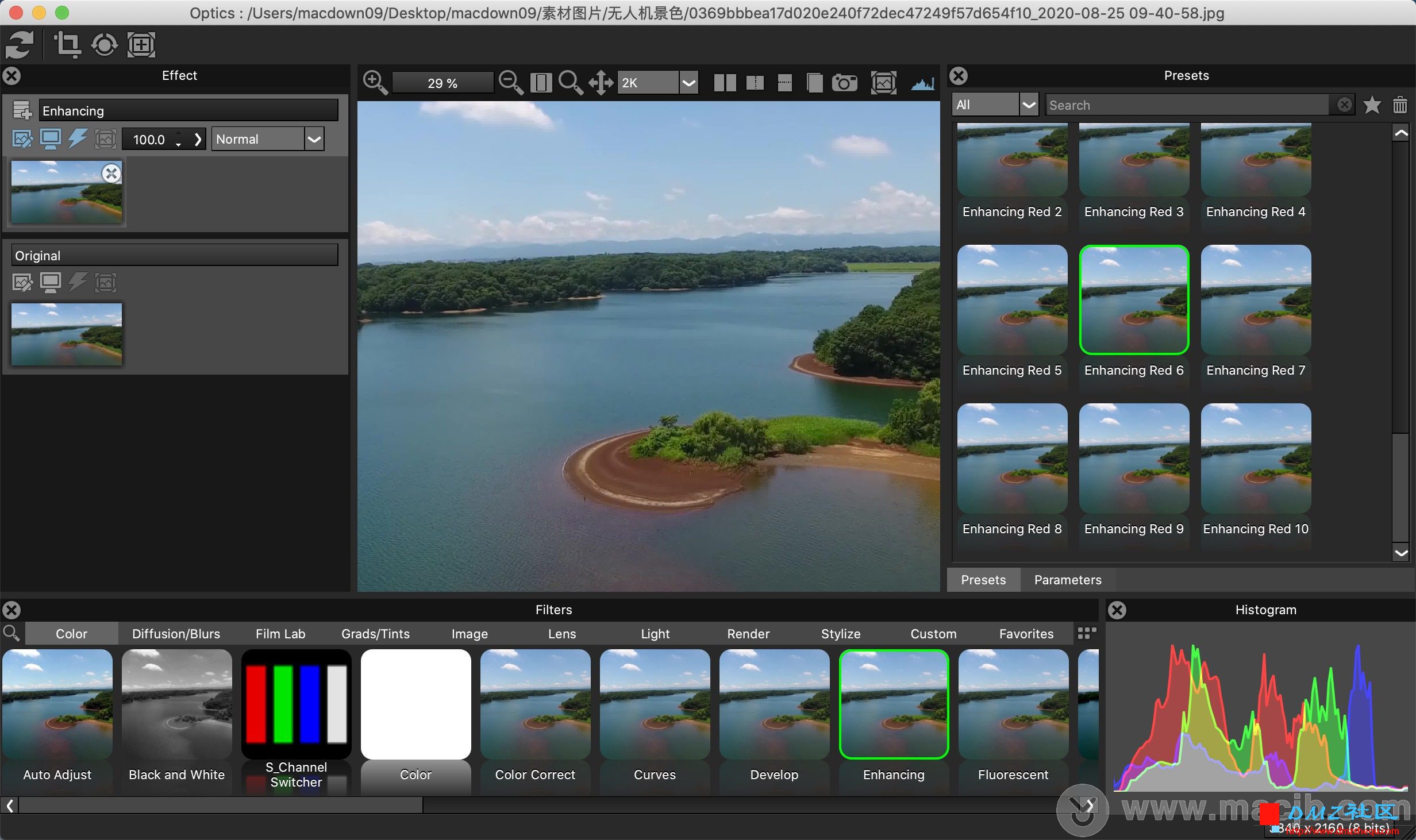Select the Enhancing layer thumbnail

pyautogui.click(x=67, y=192)
